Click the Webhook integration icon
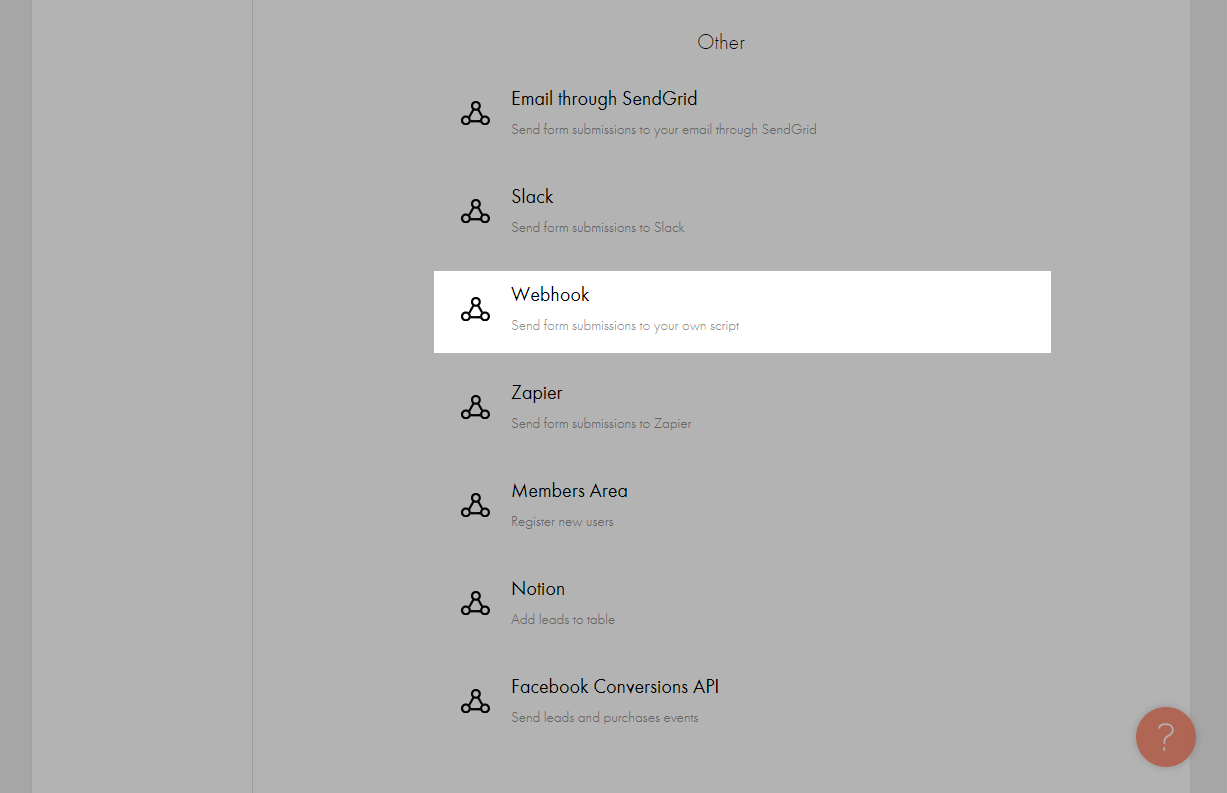 475,310
